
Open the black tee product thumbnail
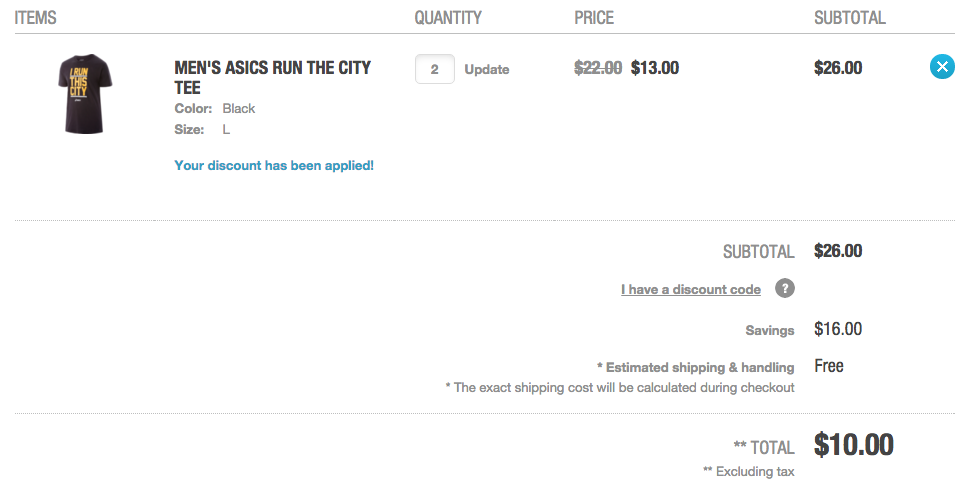pyautogui.click(x=85, y=94)
